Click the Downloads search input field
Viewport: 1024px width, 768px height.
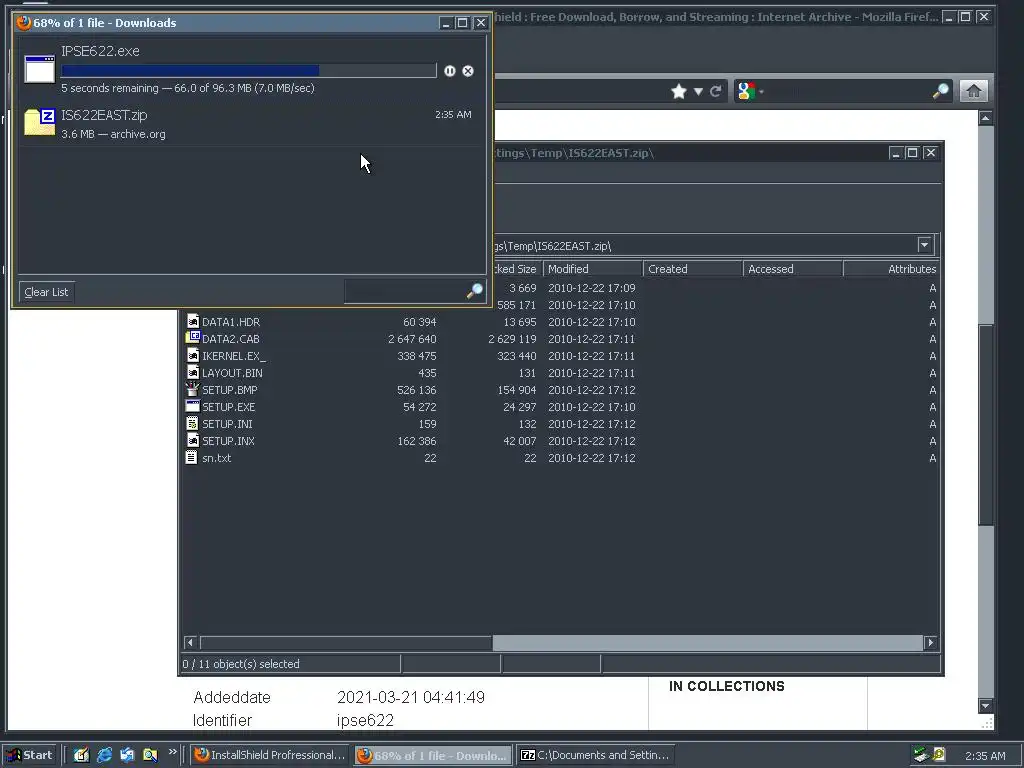coord(405,291)
